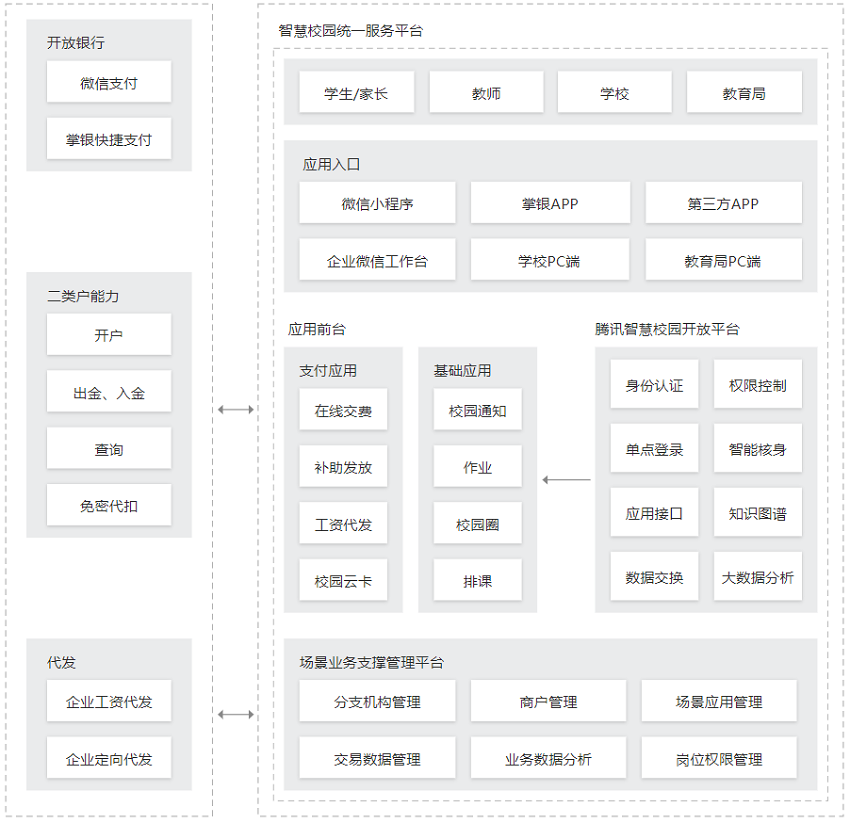
Task: Click 业务数据分析 box
Action: 549,758
